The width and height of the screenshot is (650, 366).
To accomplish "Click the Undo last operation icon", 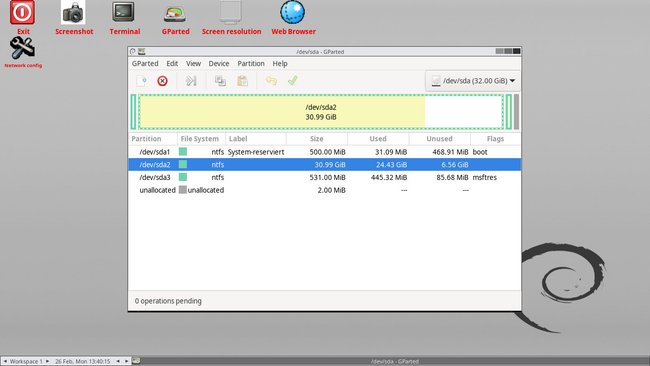I will [x=271, y=80].
